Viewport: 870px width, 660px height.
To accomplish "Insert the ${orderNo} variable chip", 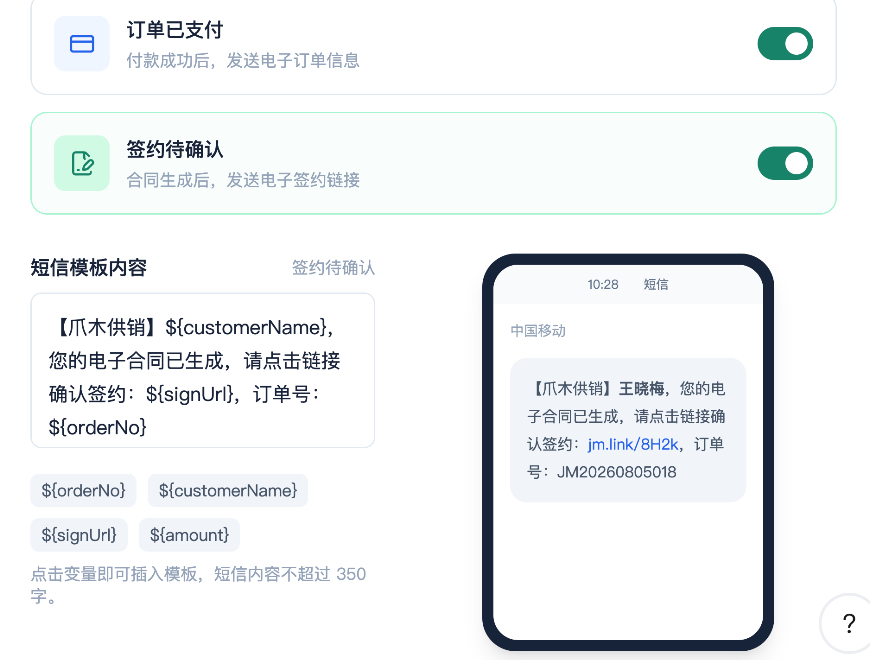I will (83, 490).
